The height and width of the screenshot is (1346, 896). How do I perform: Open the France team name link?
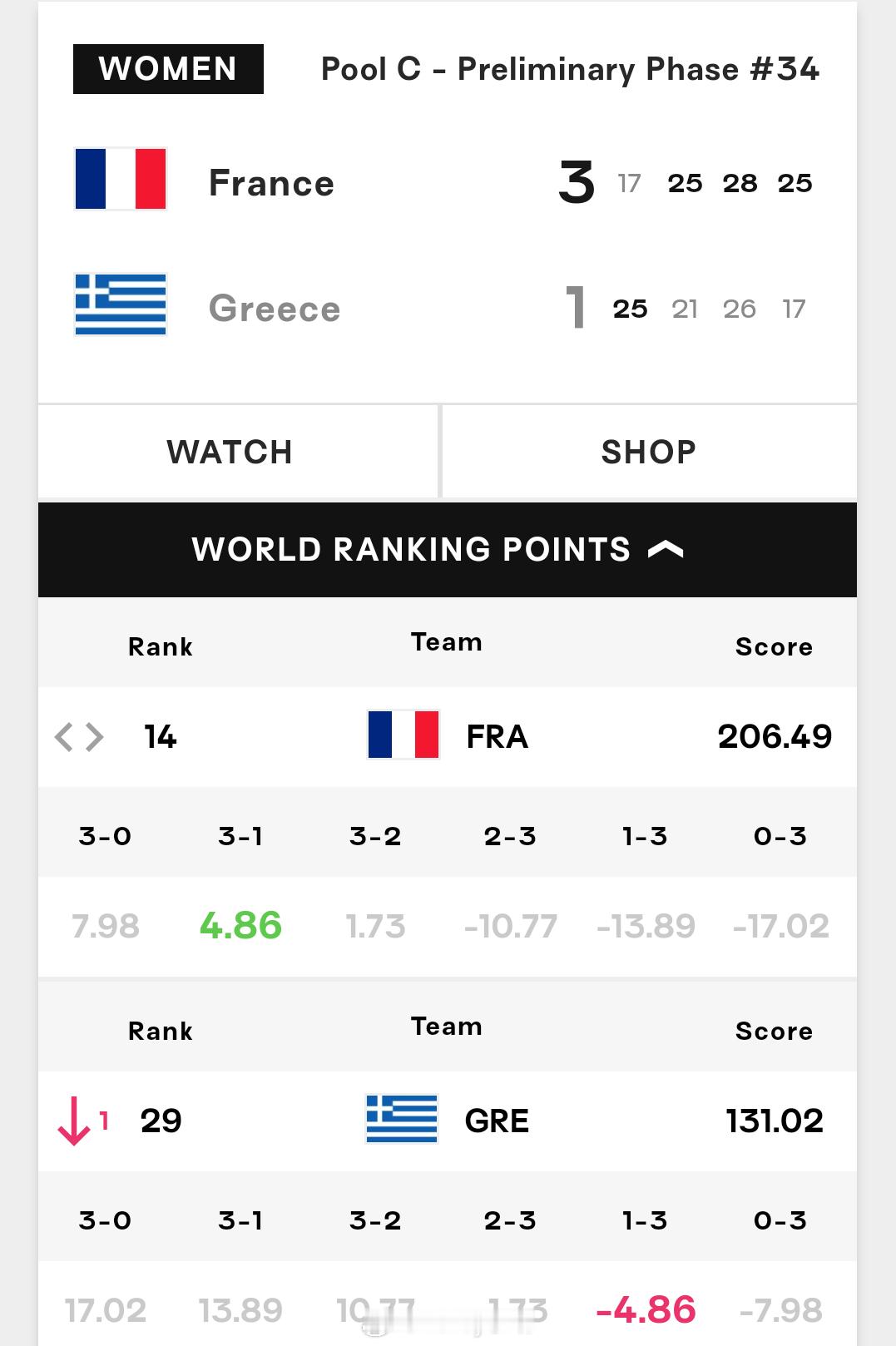point(271,183)
